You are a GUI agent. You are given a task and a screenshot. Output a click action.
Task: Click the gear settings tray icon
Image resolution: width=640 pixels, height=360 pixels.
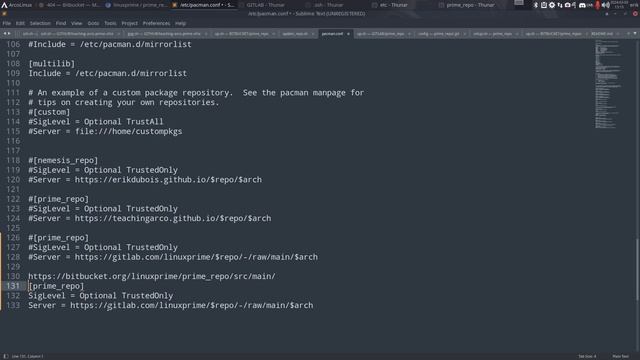tap(552, 5)
